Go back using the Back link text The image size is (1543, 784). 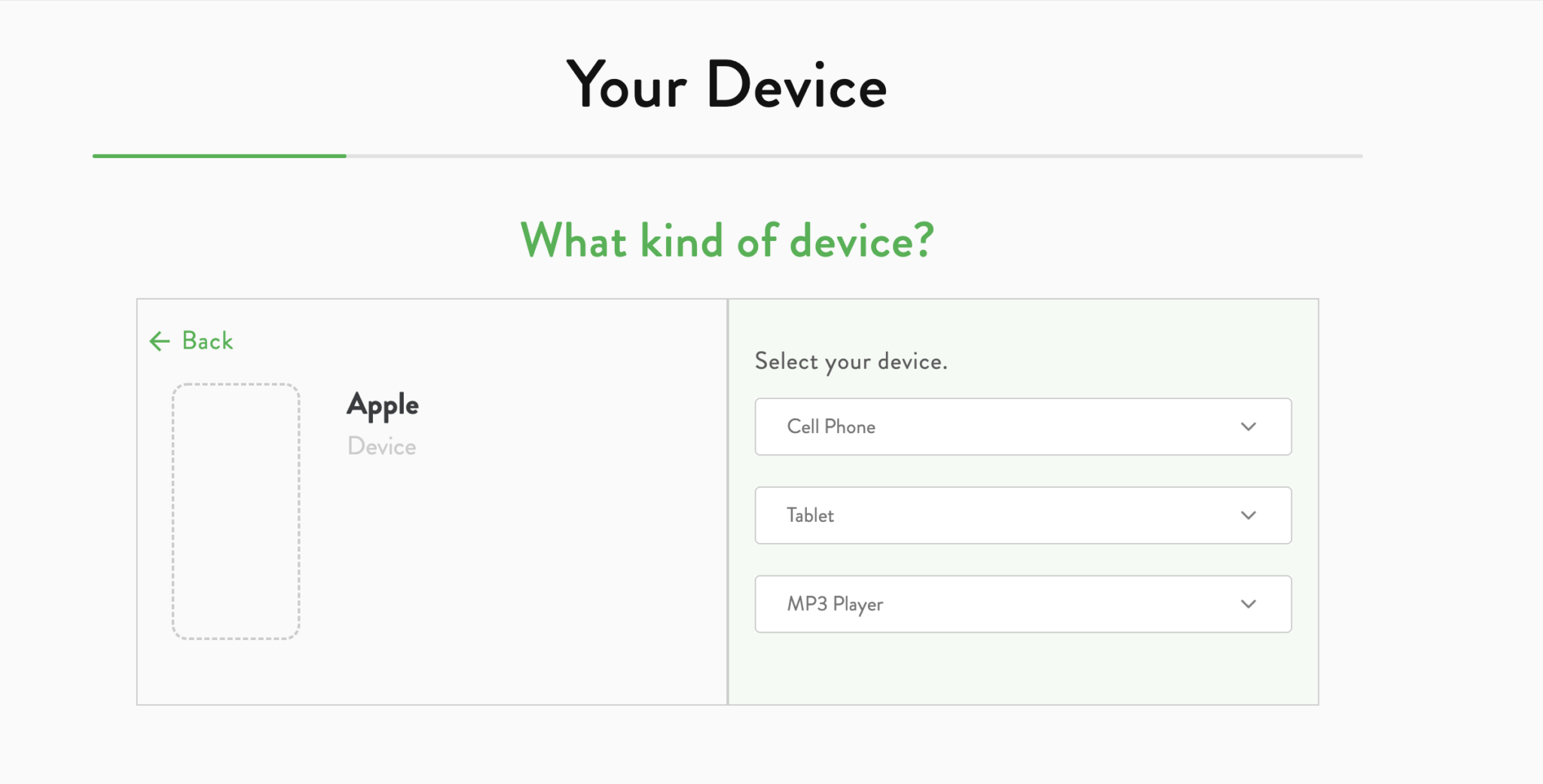[207, 341]
